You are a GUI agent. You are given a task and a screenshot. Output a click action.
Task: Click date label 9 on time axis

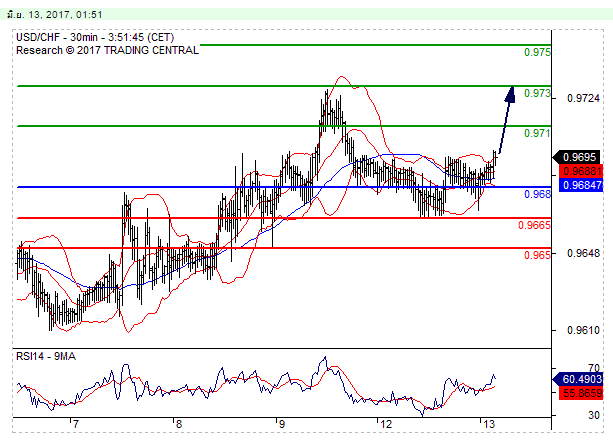click(x=281, y=424)
